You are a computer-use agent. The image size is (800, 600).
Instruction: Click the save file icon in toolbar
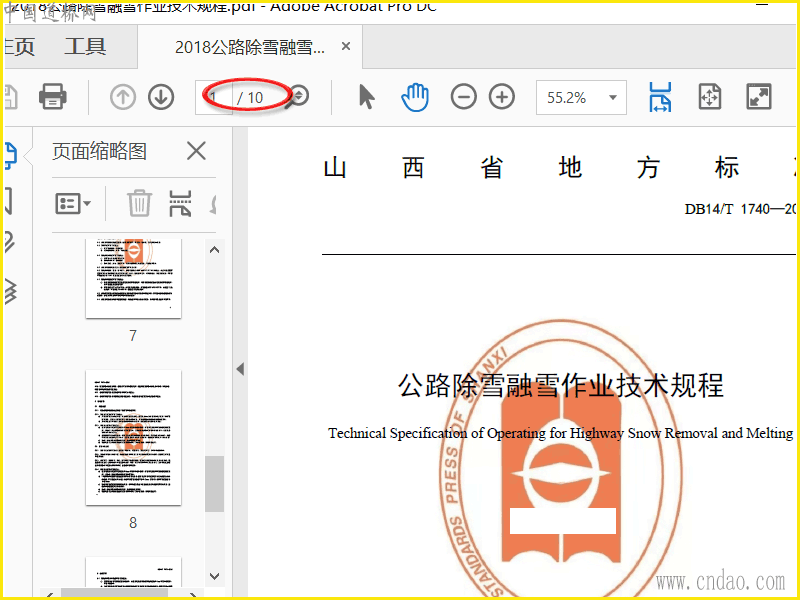[x=11, y=97]
